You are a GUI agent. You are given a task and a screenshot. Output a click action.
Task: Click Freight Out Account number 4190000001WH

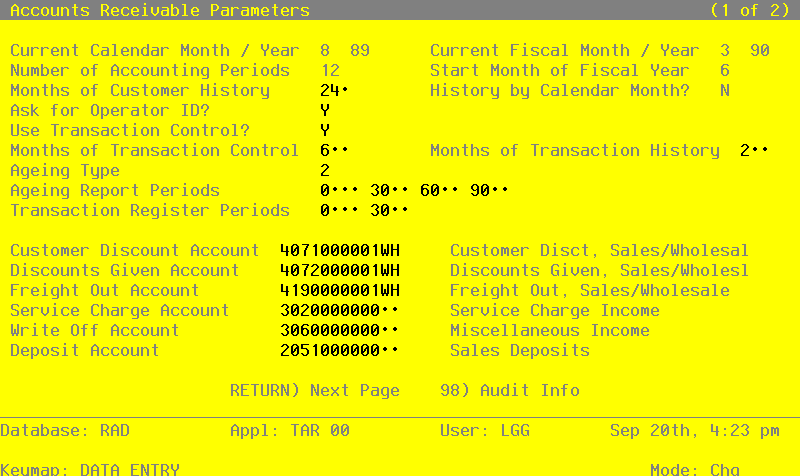(340, 290)
